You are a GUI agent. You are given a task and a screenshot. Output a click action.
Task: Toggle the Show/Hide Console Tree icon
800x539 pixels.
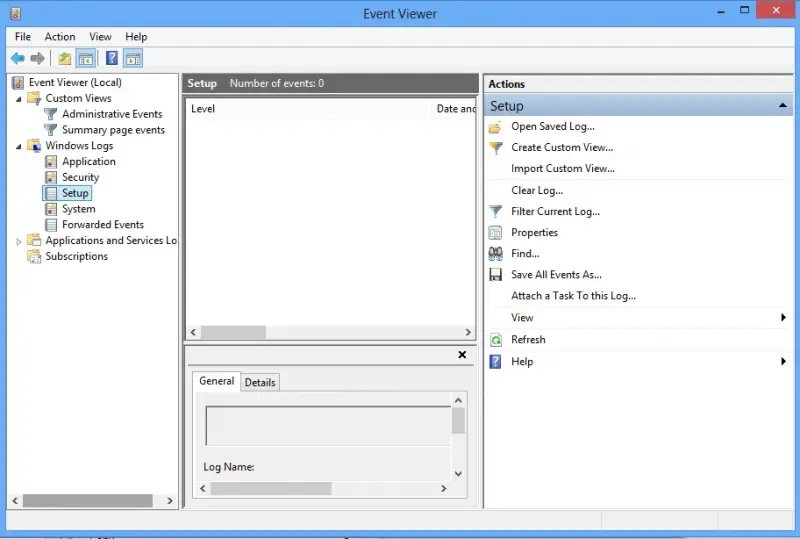point(86,59)
